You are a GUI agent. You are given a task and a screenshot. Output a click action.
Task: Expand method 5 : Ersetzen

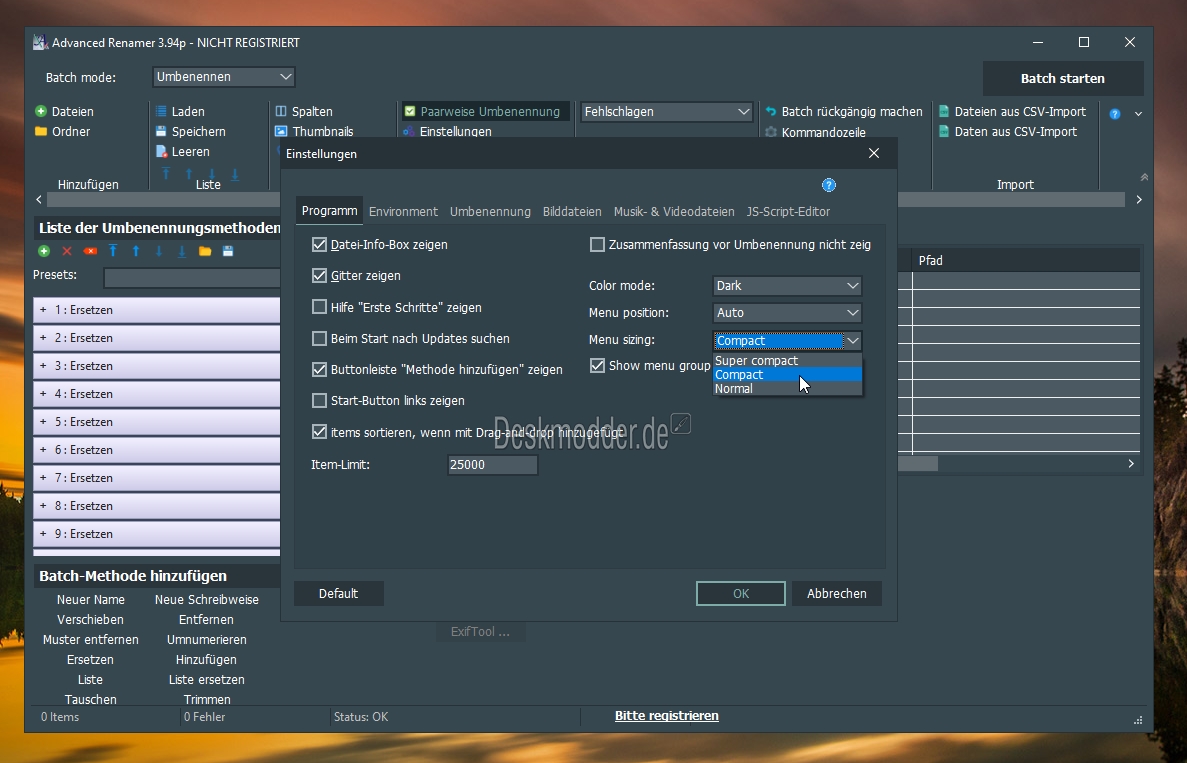click(43, 422)
